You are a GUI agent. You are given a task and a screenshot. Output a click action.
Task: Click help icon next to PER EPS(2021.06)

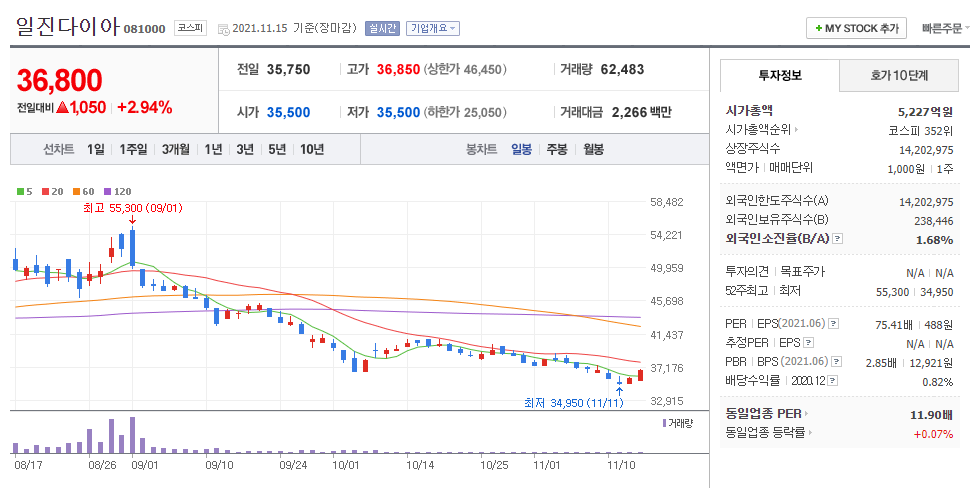click(x=833, y=324)
